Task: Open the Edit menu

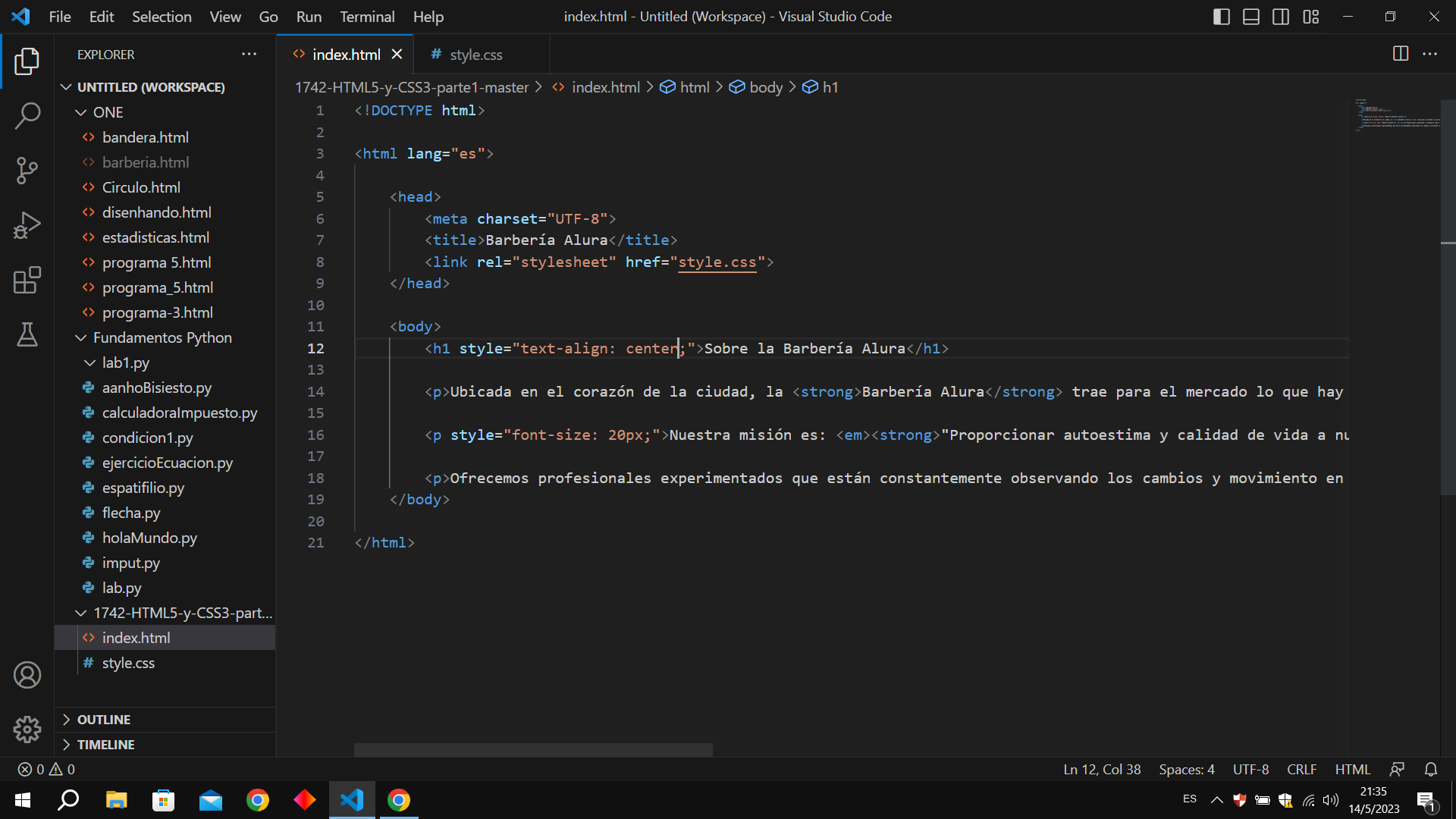Action: pyautogui.click(x=102, y=17)
